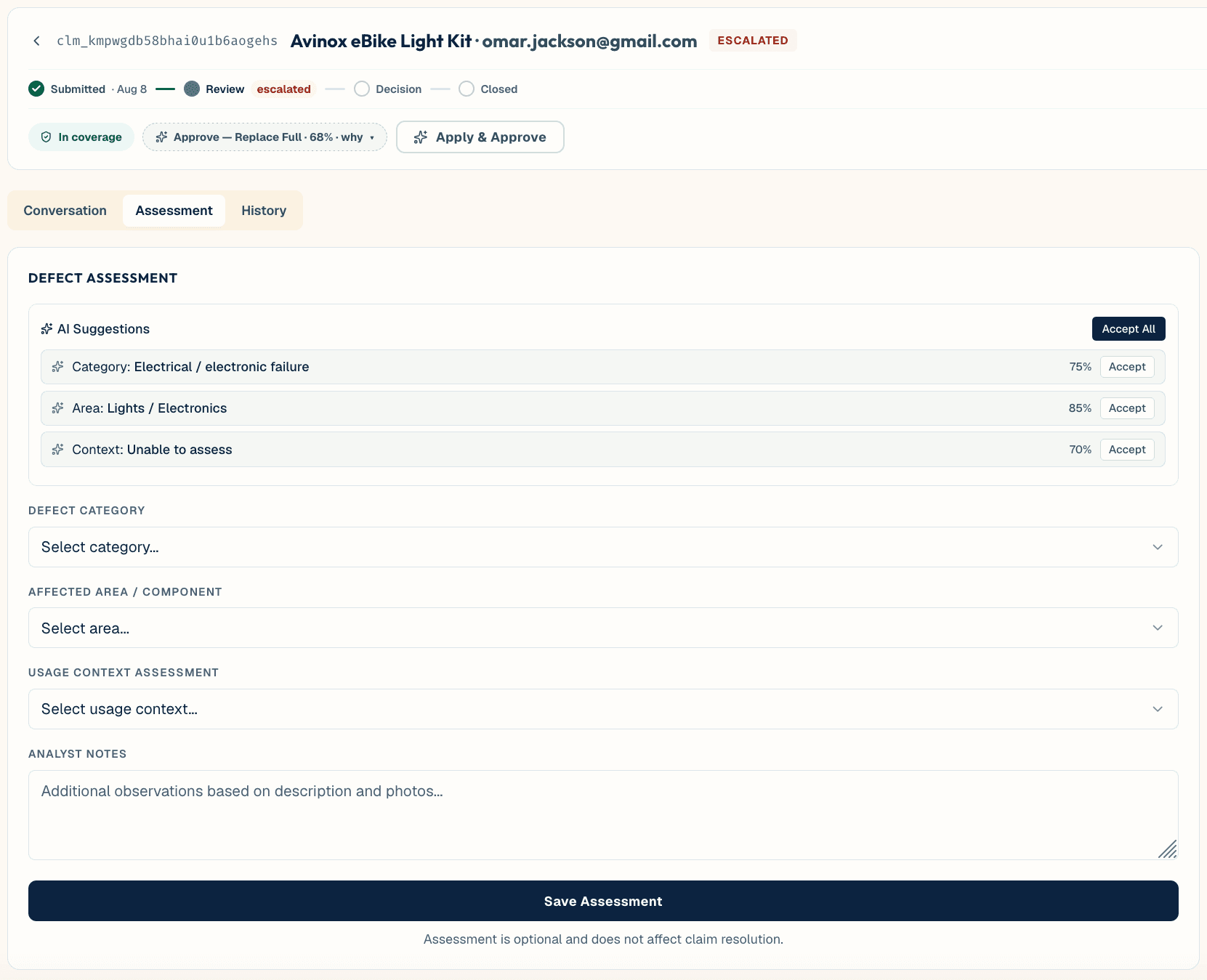Click the DEFECT ASSESSMENT heading
1207x980 pixels.
point(102,278)
